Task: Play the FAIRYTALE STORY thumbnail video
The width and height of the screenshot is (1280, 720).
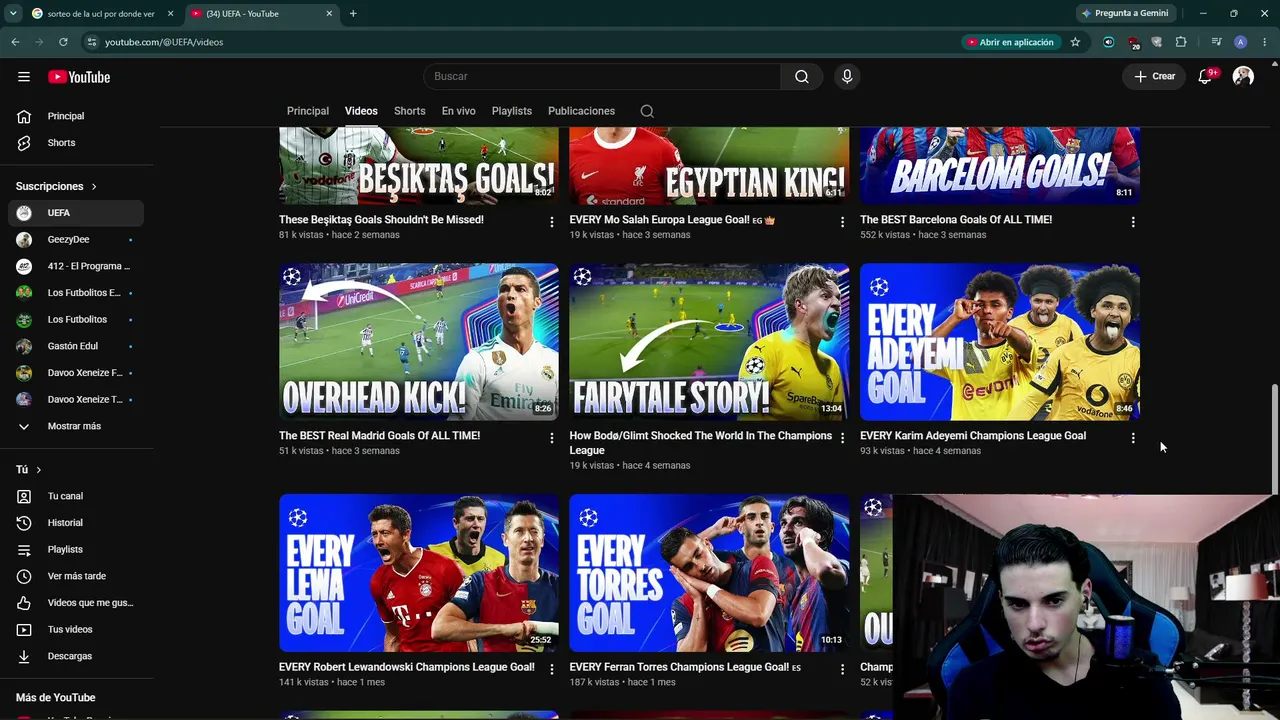Action: pos(709,342)
